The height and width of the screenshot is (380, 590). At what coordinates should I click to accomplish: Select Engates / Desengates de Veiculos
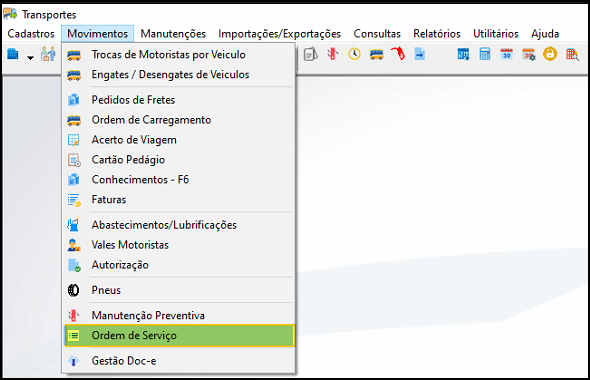[179, 74]
